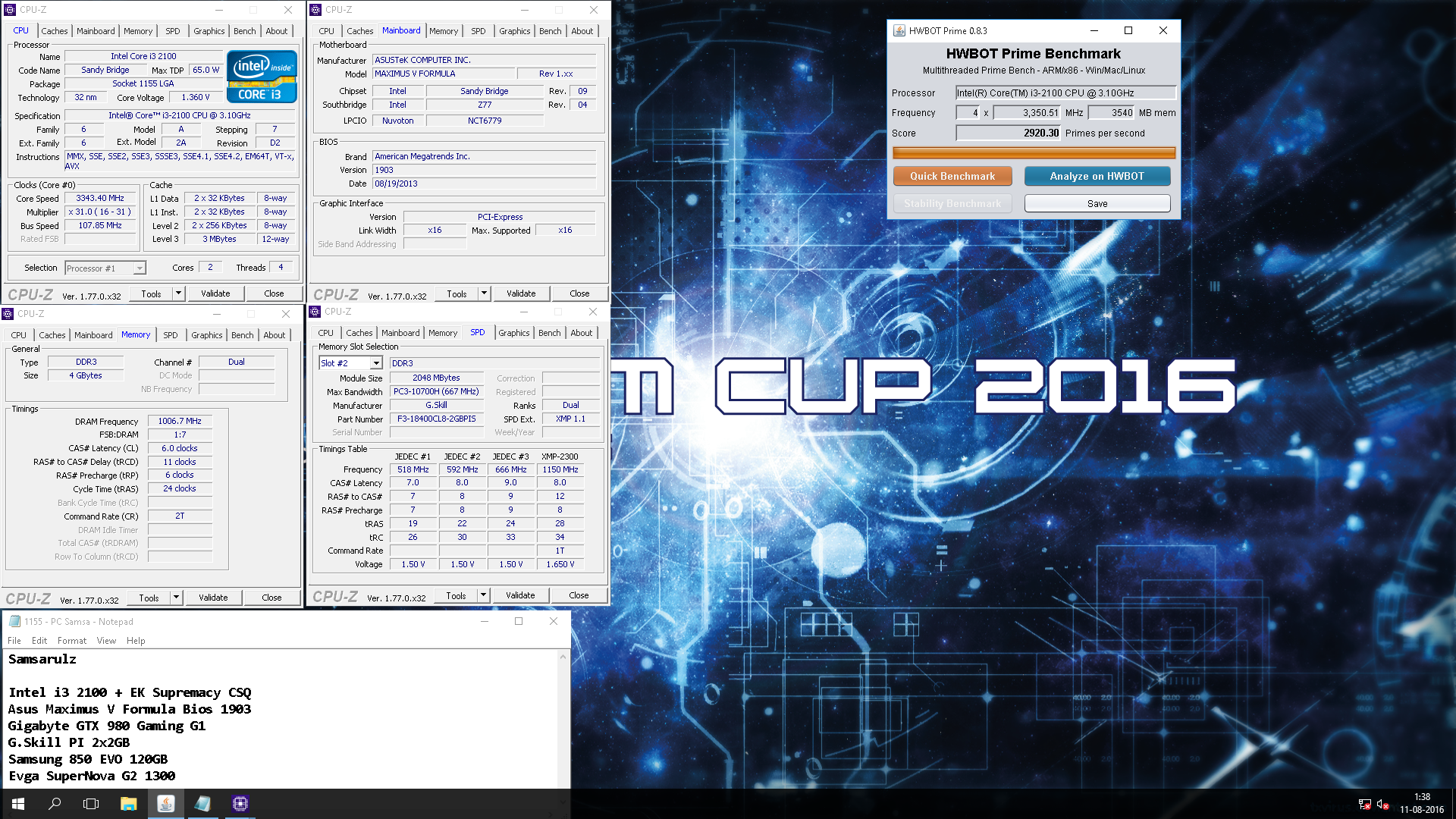Click Validate in SPD window
Viewport: 1456px width, 819px height.
521,595
